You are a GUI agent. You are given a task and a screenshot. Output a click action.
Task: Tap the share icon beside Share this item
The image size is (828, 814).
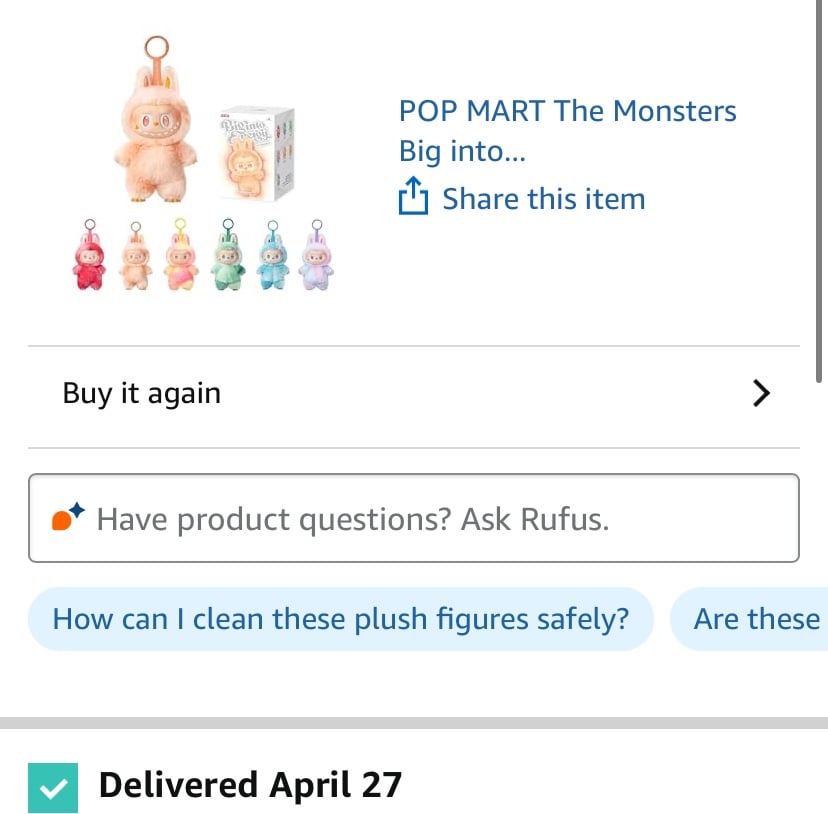[413, 196]
